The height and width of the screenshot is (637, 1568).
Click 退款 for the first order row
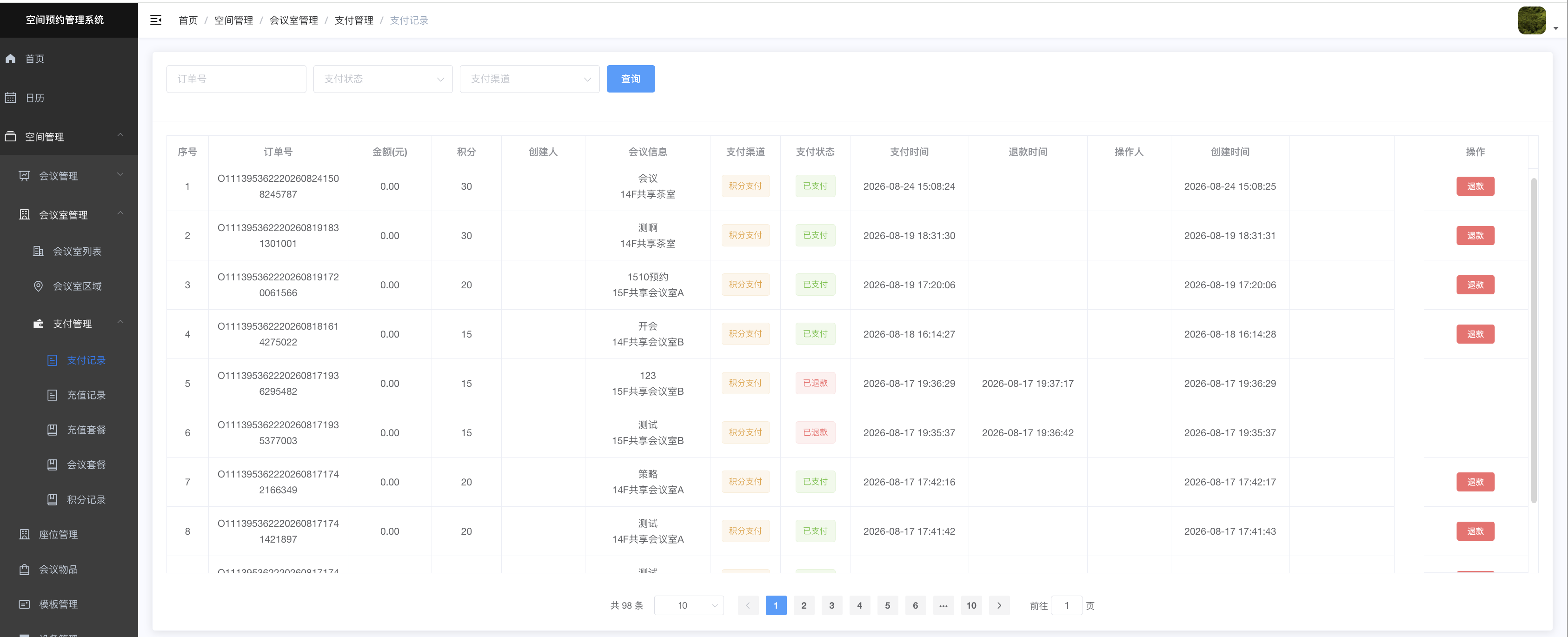1475,186
